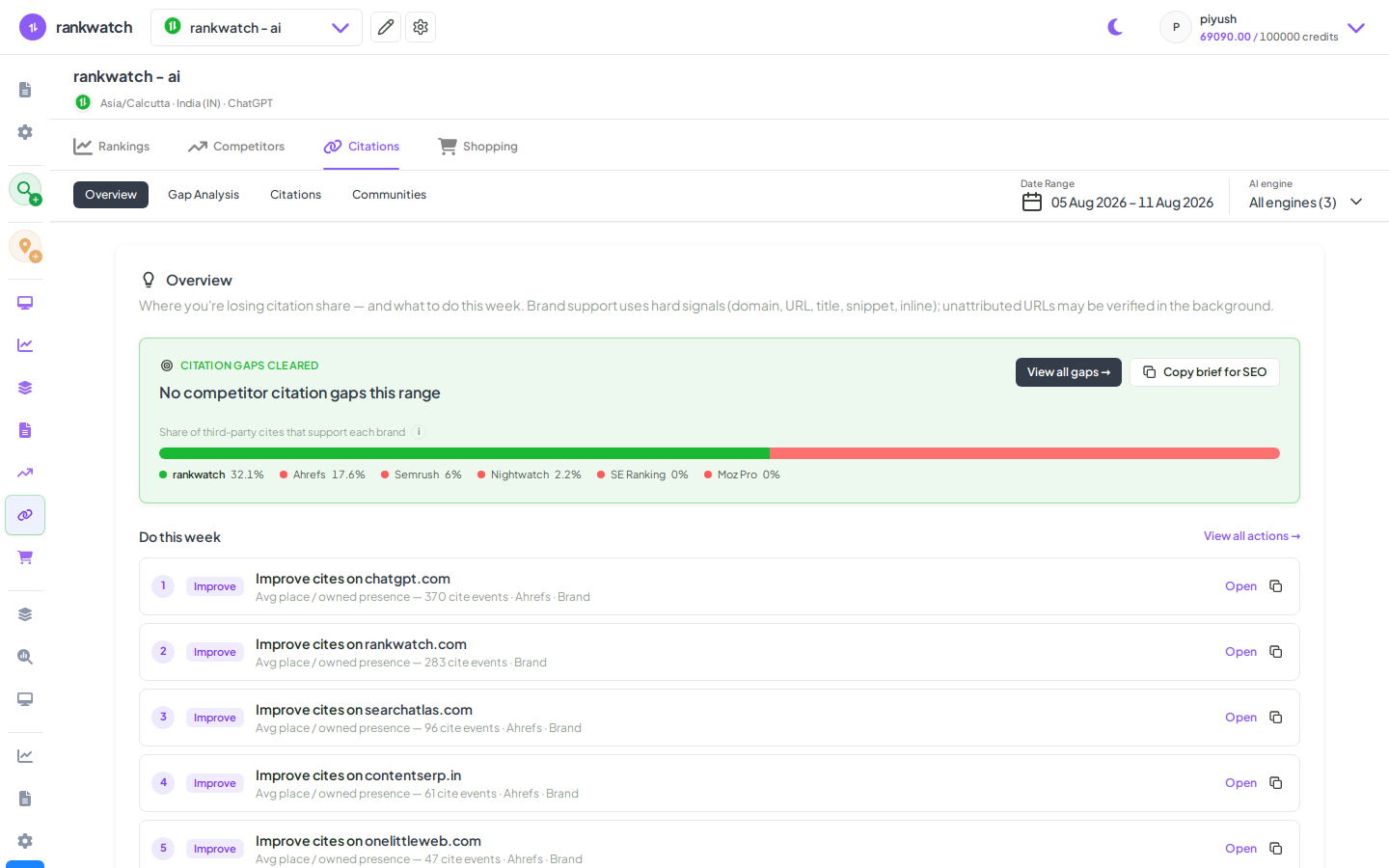Click rankwatch 32.1% legend entry
The height and width of the screenshot is (868, 1389).
pos(211,475)
